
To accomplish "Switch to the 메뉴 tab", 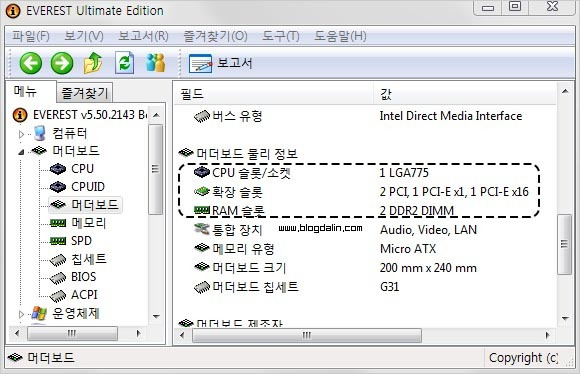I will tap(30, 91).
